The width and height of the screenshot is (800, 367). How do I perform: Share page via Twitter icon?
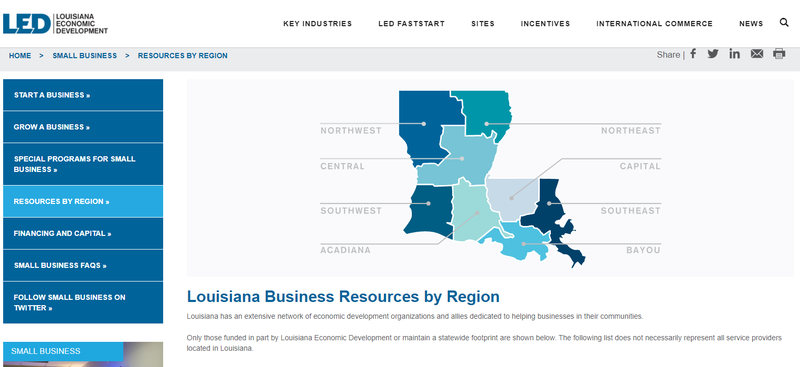point(713,54)
